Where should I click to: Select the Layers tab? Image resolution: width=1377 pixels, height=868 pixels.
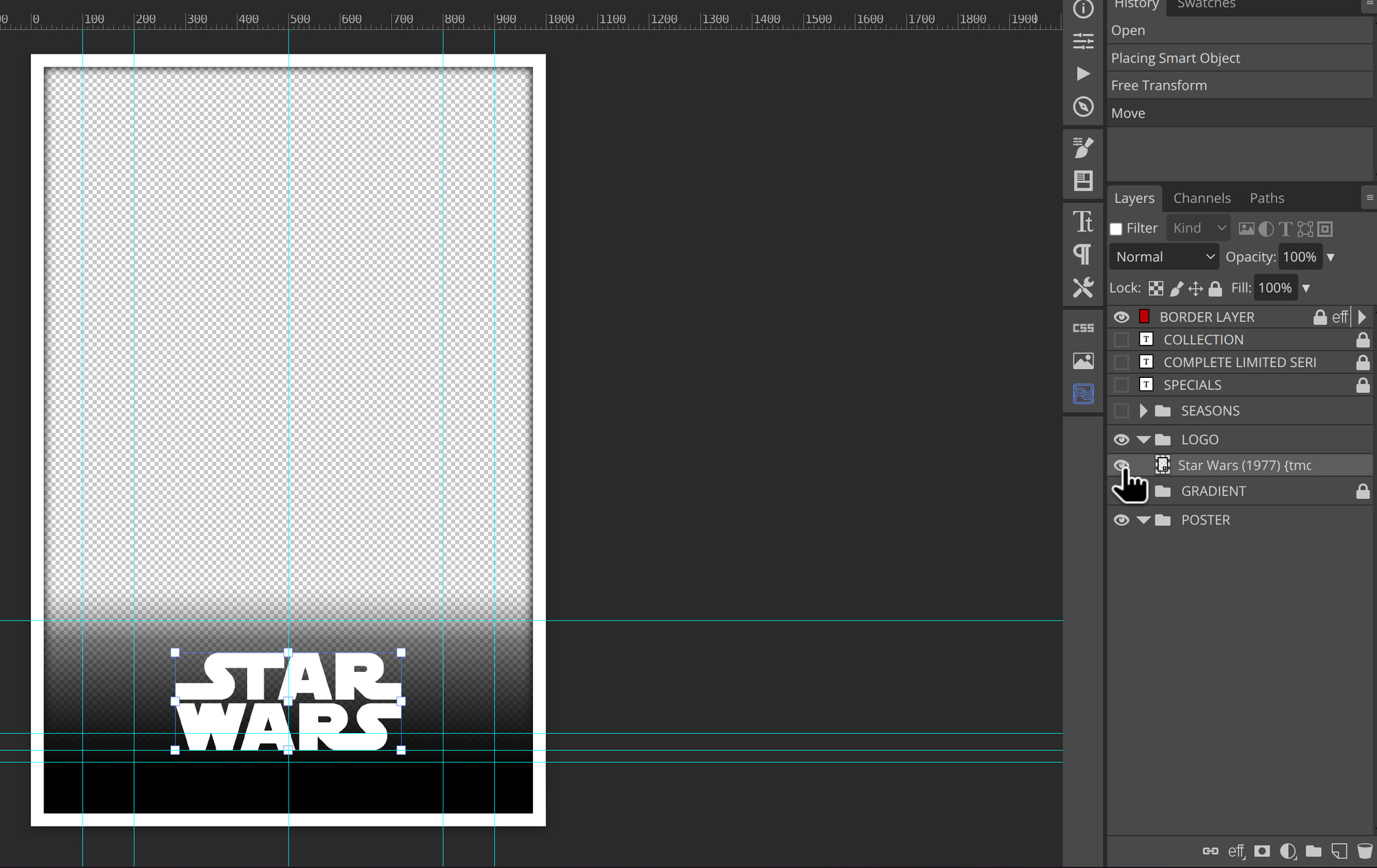pyautogui.click(x=1134, y=198)
